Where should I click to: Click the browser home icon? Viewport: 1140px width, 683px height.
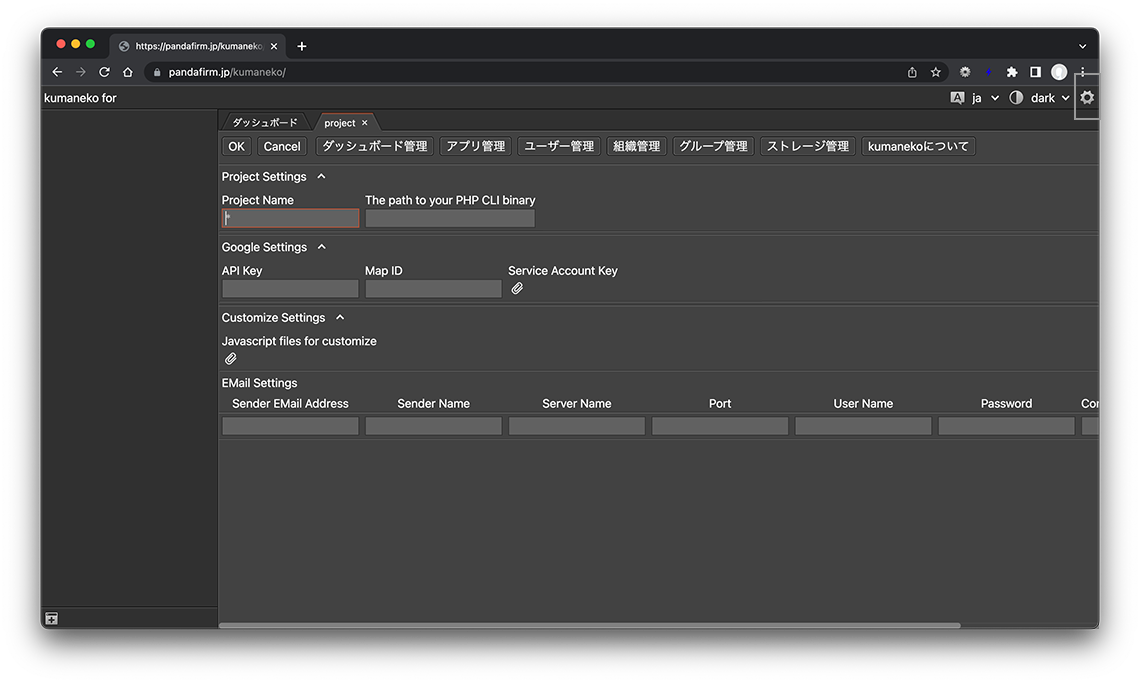coord(128,72)
